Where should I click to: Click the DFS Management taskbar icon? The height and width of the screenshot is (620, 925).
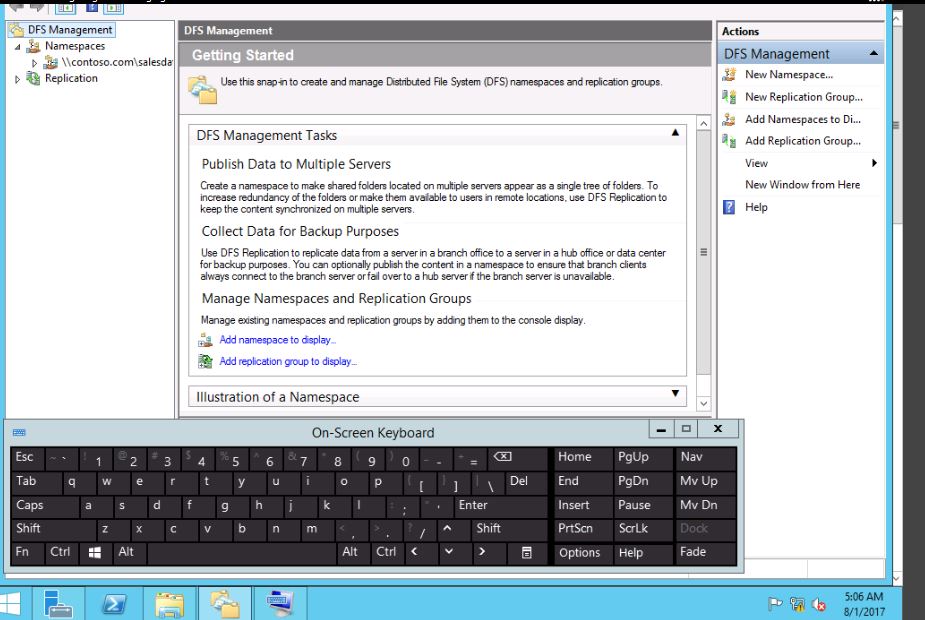225,603
